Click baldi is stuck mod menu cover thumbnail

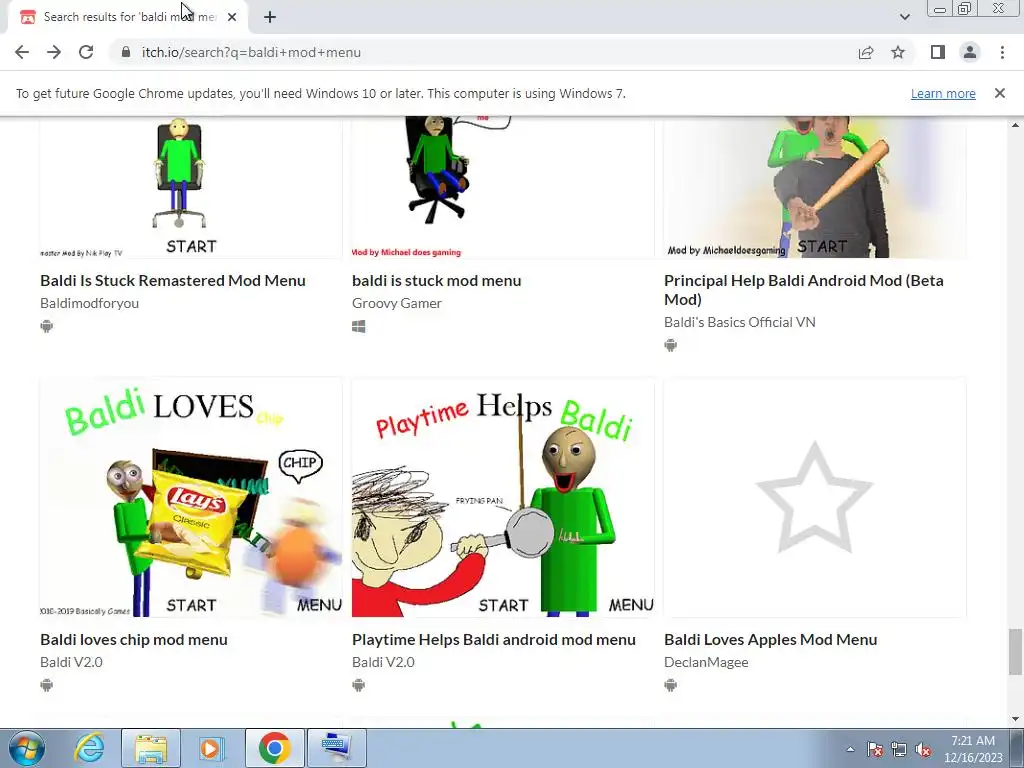tap(503, 187)
